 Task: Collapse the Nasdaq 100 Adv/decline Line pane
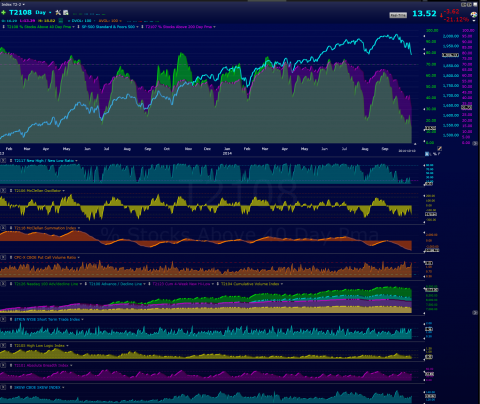click(3, 284)
